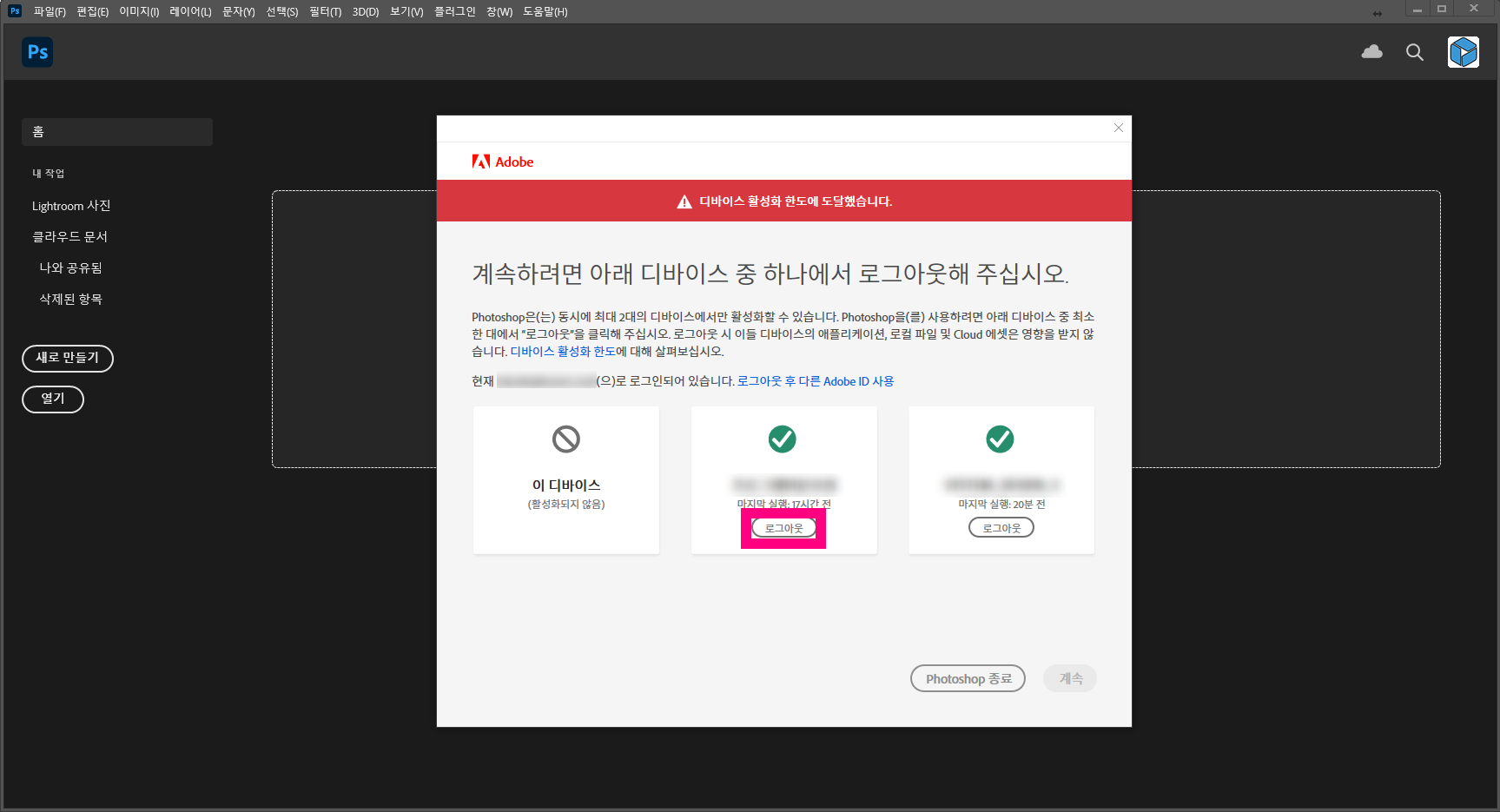
Task: Open the 문자(Y) menu
Action: pyautogui.click(x=239, y=11)
